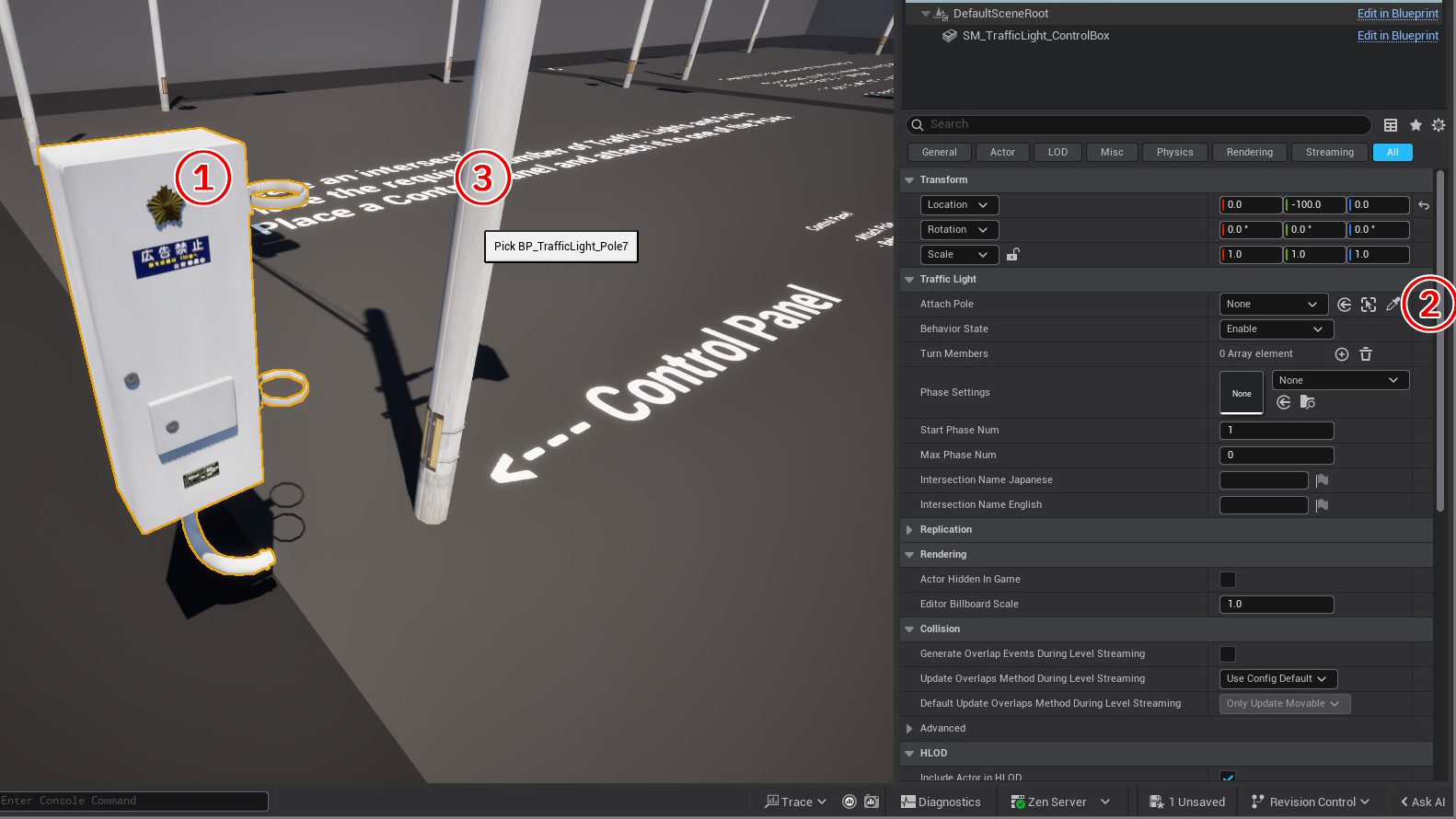Switch to the Physics filter tab
This screenshot has width=1456, height=819.
(x=1174, y=153)
